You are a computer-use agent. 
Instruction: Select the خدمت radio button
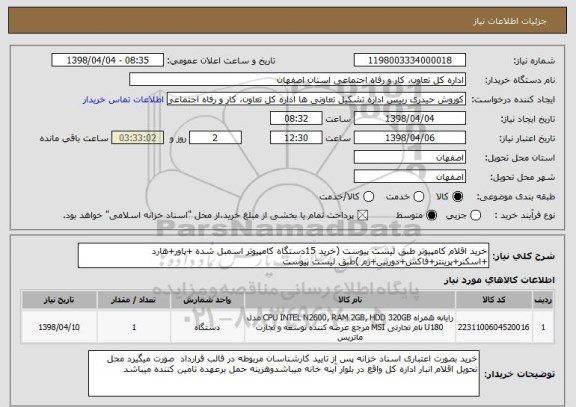pos(419,197)
